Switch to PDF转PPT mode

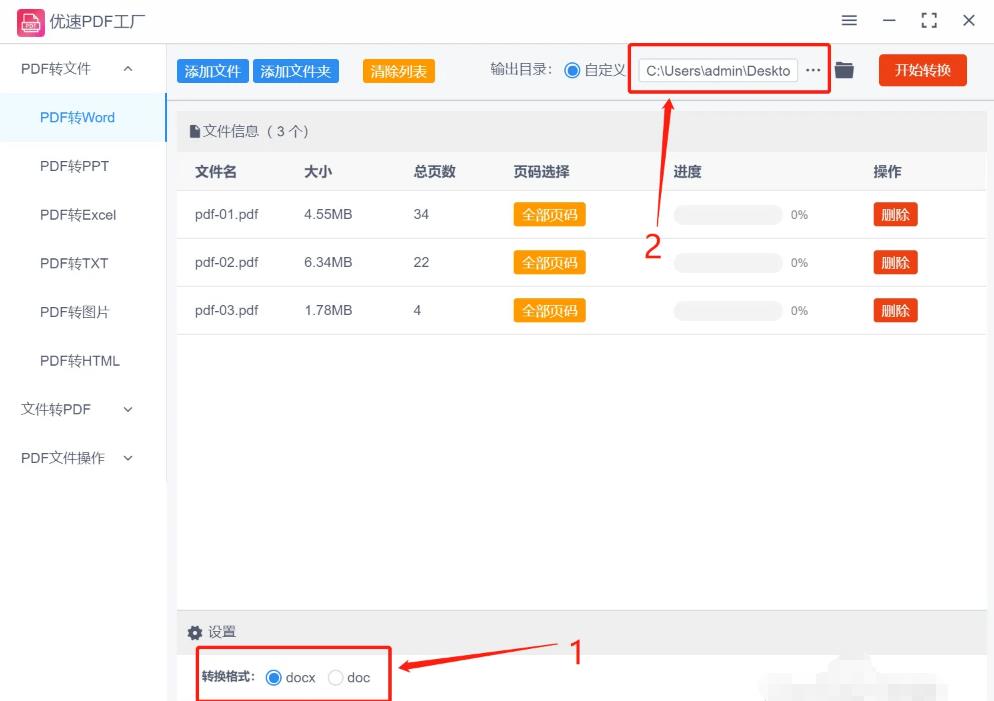pos(74,166)
